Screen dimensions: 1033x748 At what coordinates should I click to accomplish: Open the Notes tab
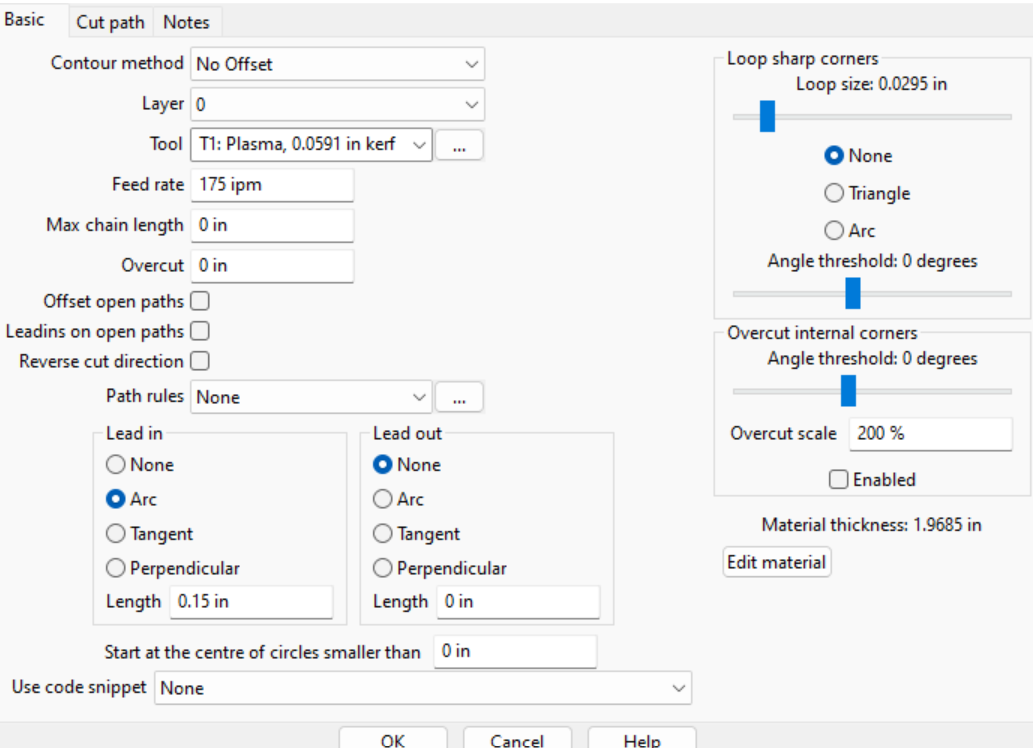click(186, 22)
